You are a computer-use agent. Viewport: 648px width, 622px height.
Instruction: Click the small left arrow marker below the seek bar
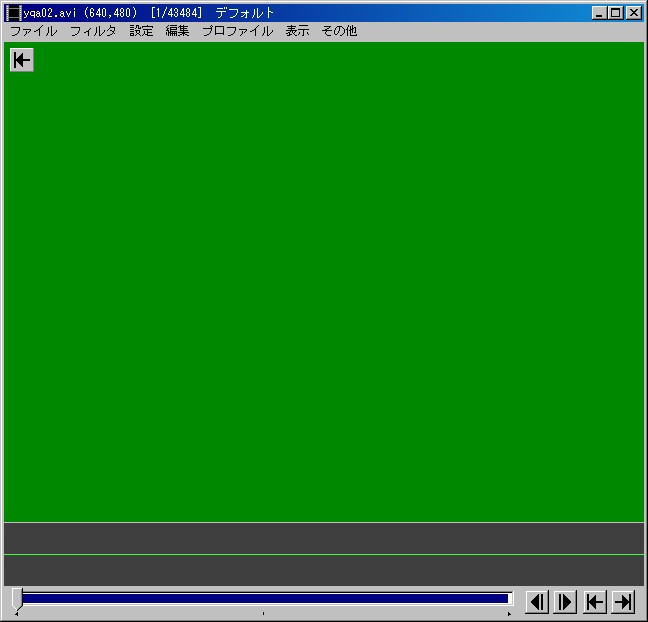tap(16, 614)
